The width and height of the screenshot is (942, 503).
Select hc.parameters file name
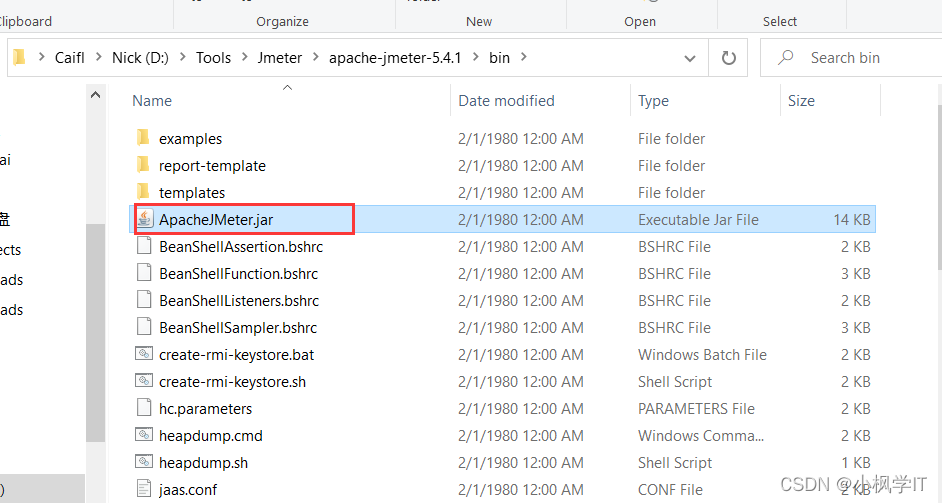pyautogui.click(x=205, y=409)
